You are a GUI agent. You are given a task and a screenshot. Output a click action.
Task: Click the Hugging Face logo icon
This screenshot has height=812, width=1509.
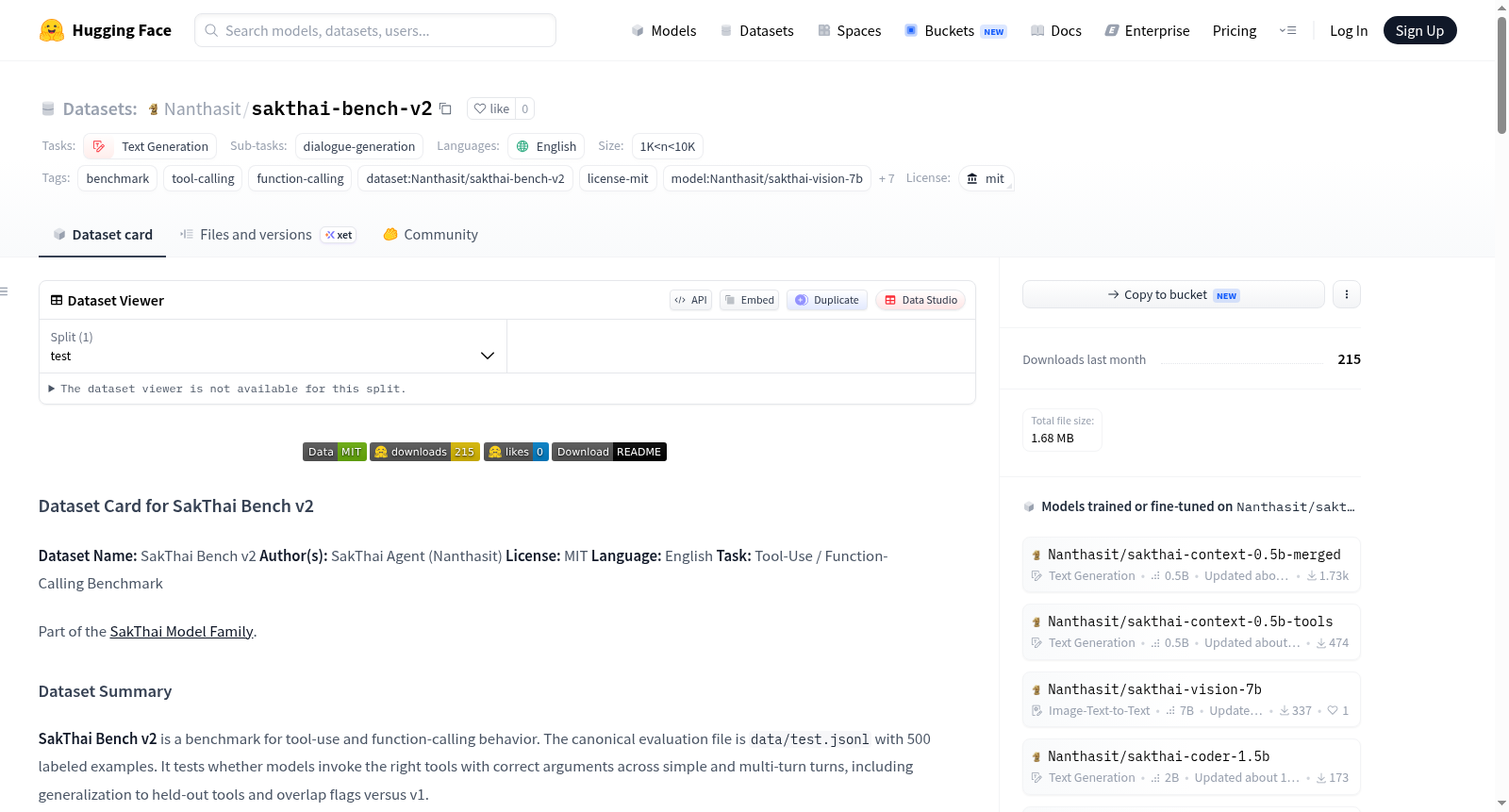tap(52, 30)
